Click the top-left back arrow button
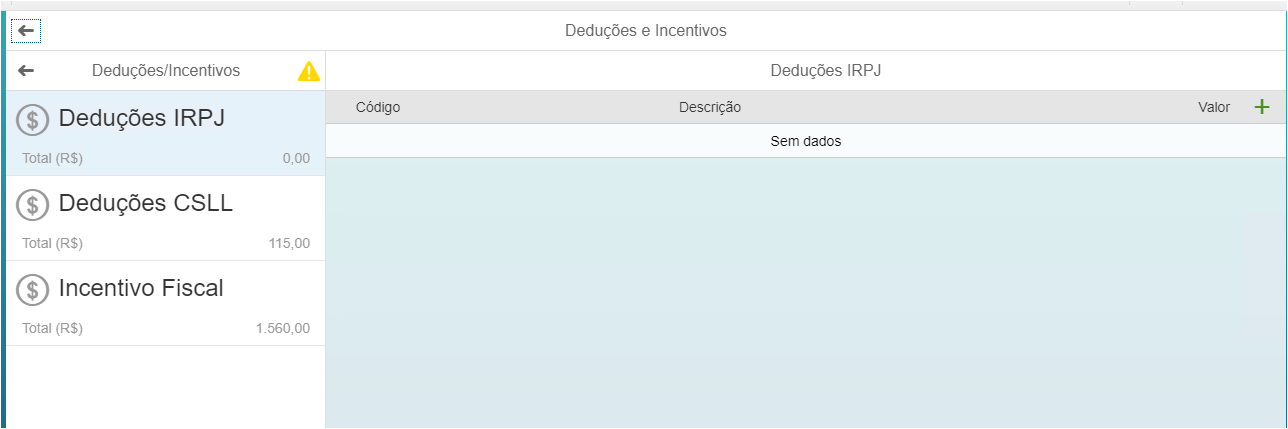The height and width of the screenshot is (429, 1288). pyautogui.click(x=26, y=31)
